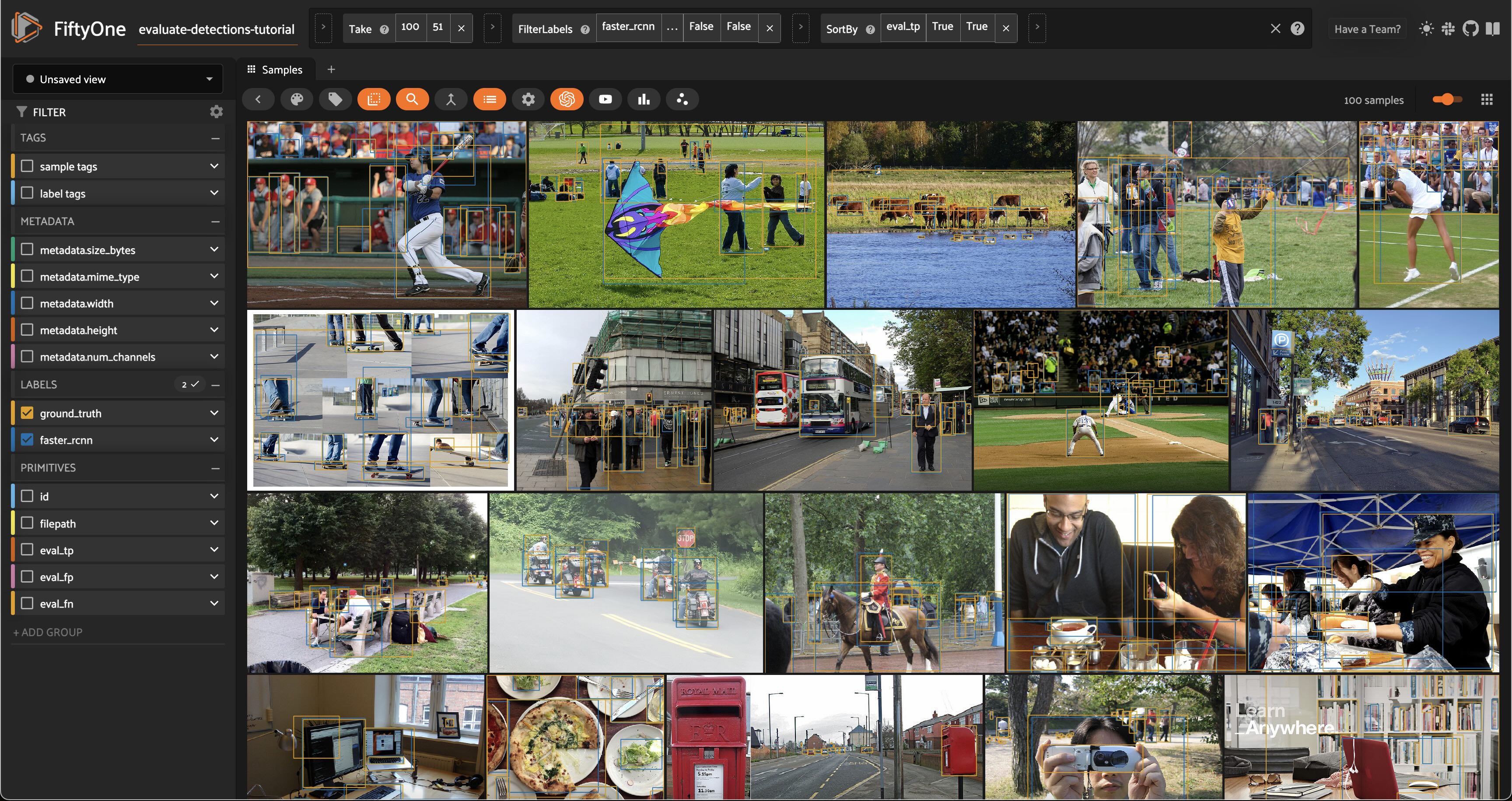This screenshot has width=1512, height=801.
Task: Click the scatter dots embeddings icon
Action: (x=682, y=99)
